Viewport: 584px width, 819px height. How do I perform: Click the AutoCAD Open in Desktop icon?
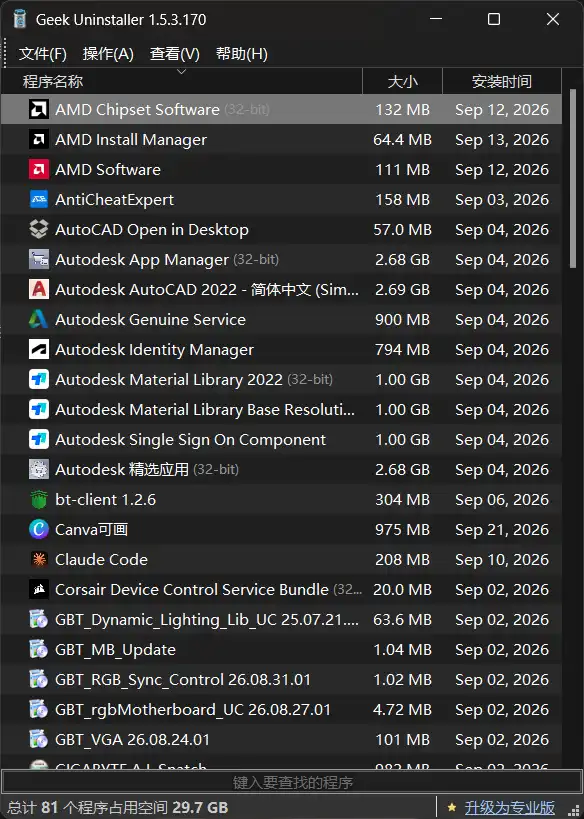(39, 230)
